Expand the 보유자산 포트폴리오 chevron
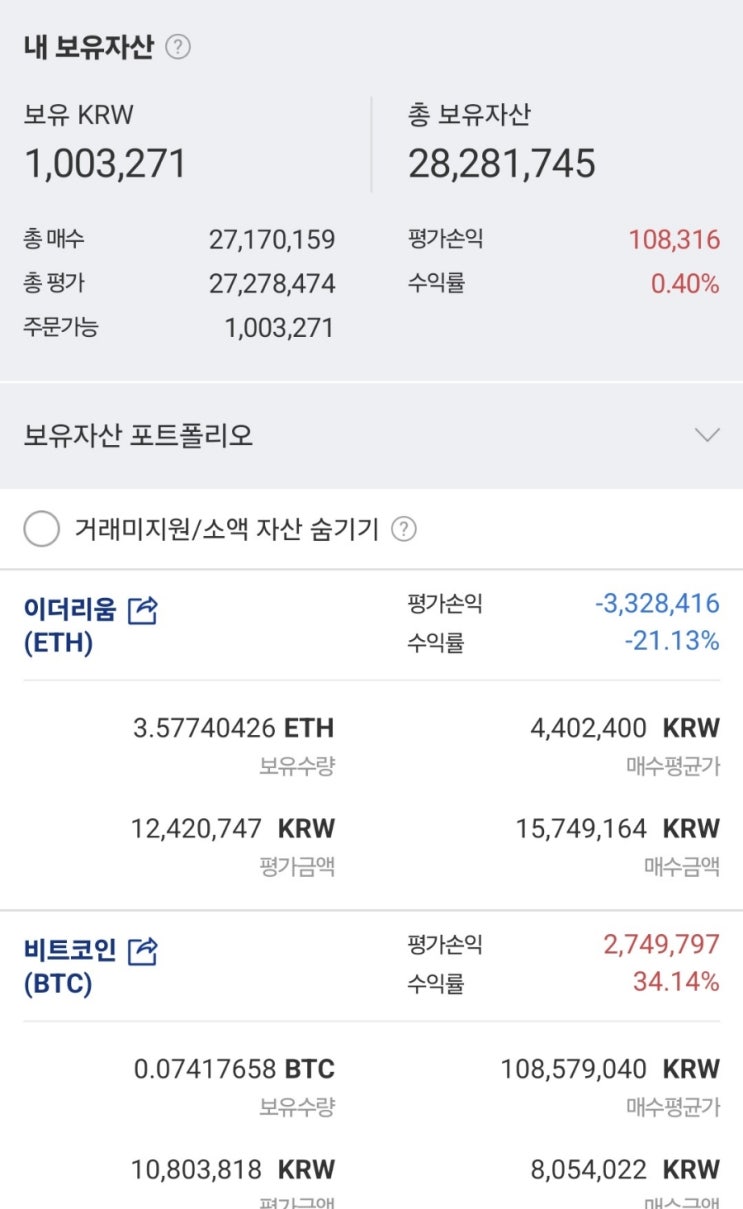The width and height of the screenshot is (743, 1209). click(x=707, y=435)
